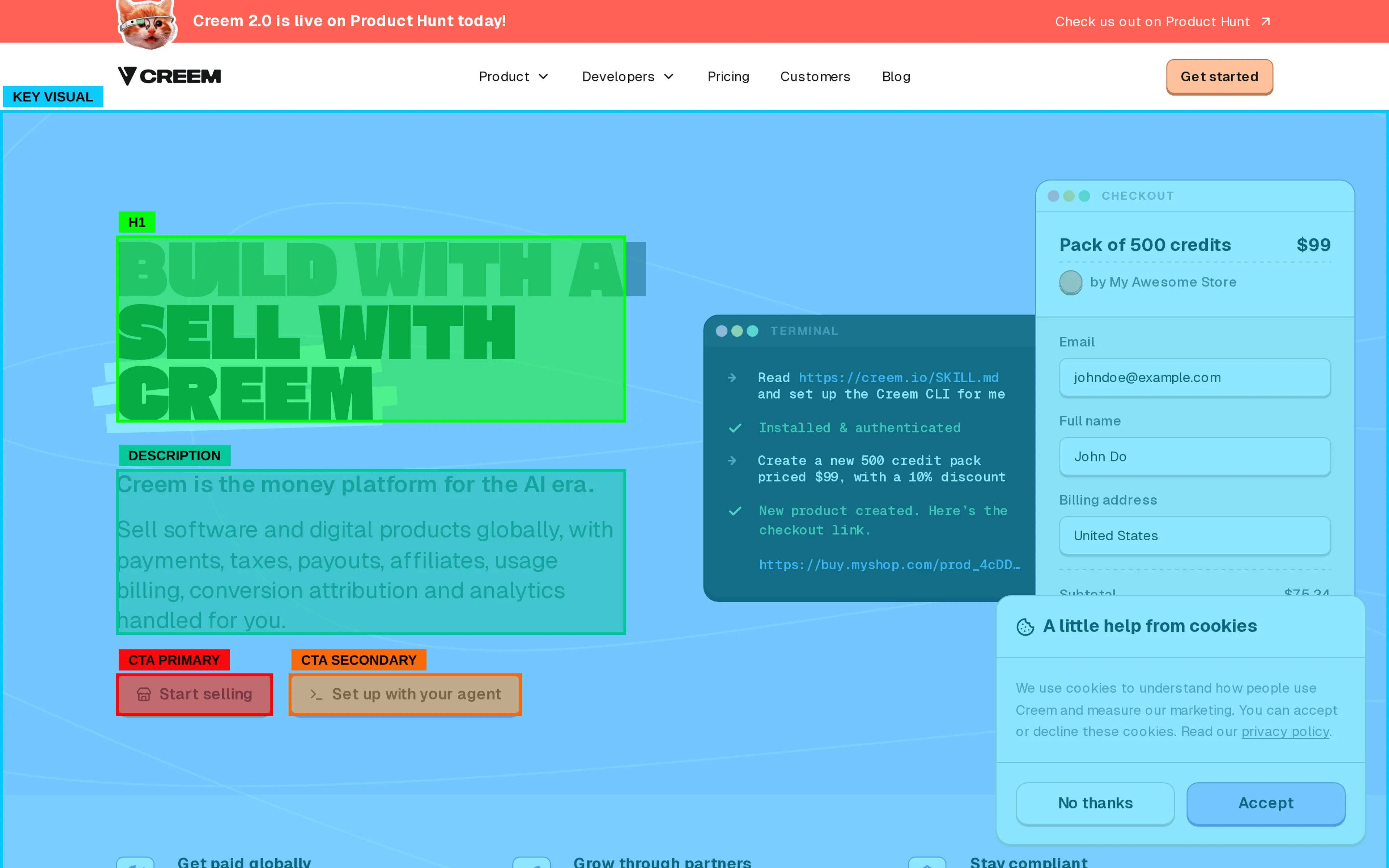
Task: Click the by My Awesome Store text
Action: pos(1163,282)
